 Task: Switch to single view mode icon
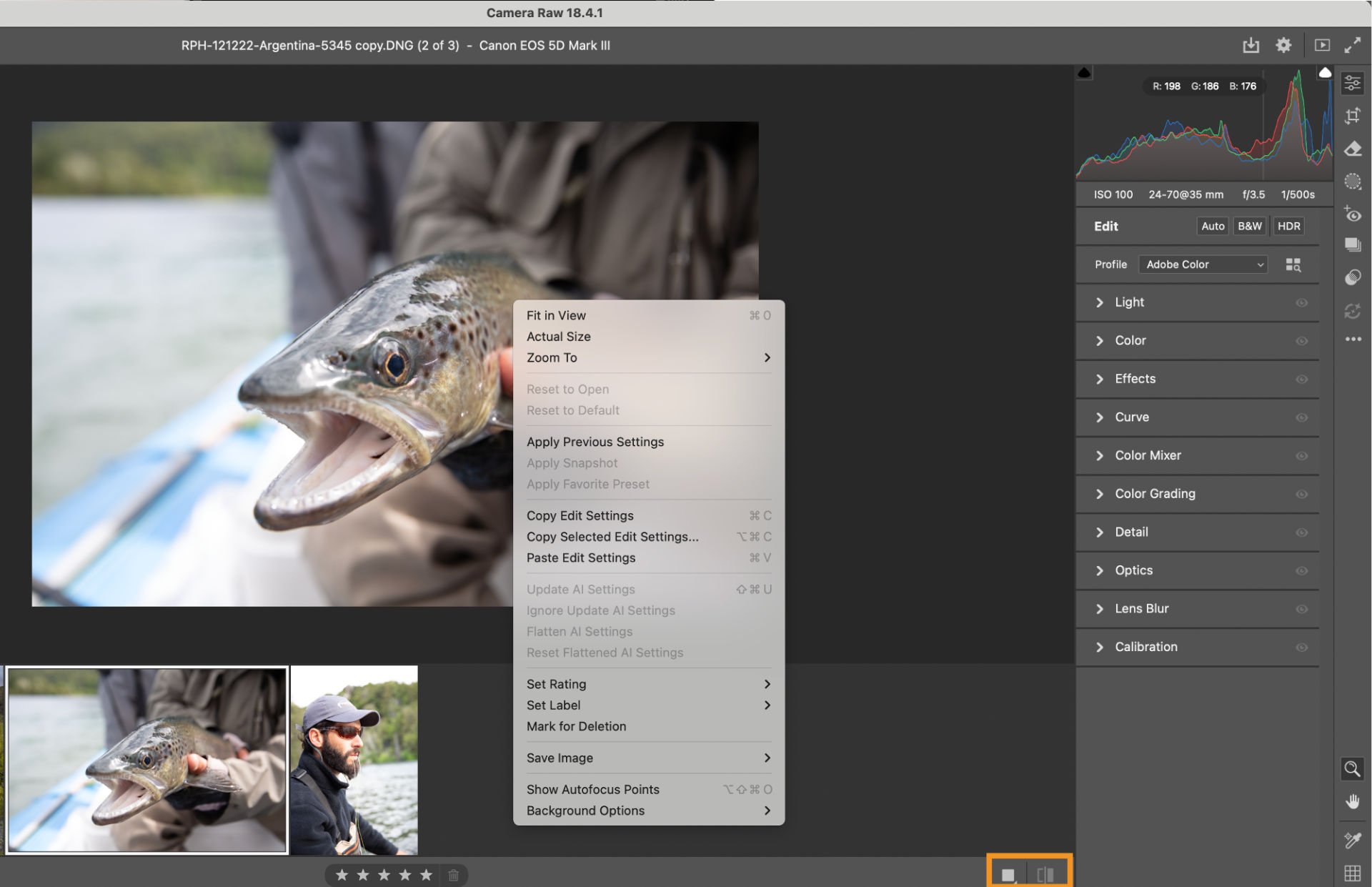coord(1008,875)
